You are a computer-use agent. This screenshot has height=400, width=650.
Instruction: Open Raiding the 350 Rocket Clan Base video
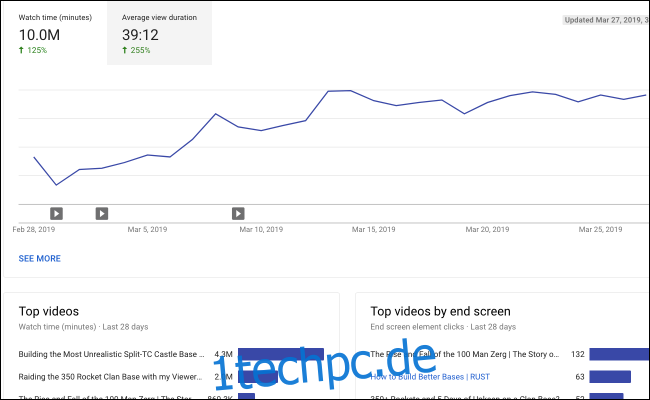pos(112,377)
